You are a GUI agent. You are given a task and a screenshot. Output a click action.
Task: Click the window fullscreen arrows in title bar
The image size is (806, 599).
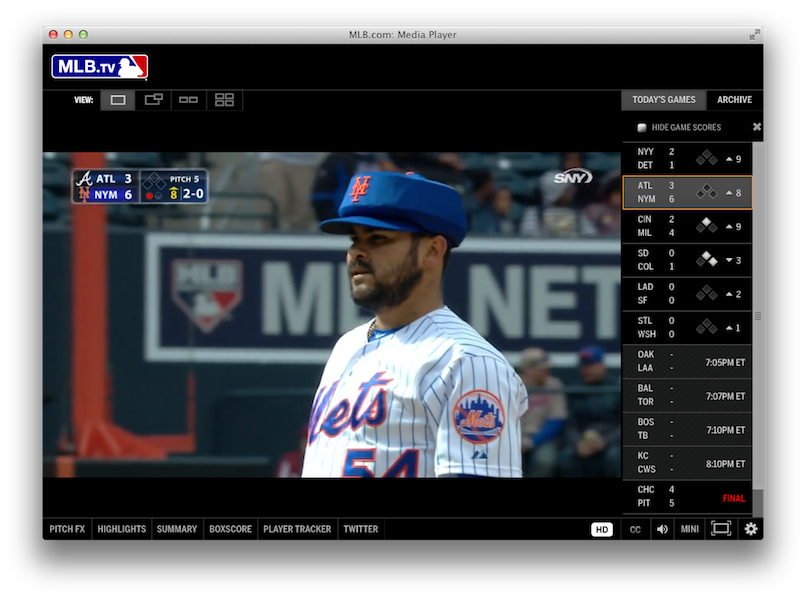754,34
